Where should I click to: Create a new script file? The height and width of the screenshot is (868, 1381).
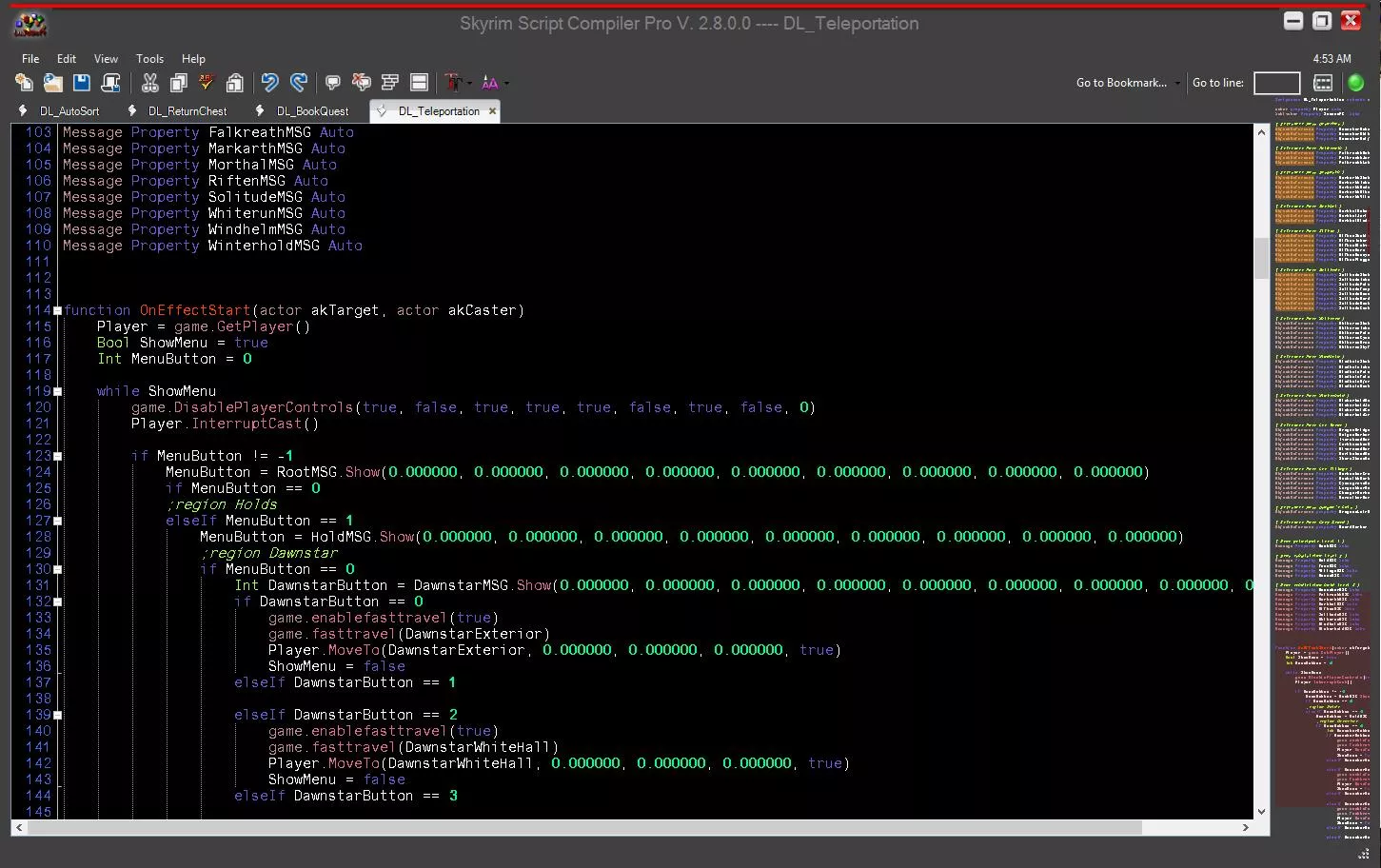[24, 83]
